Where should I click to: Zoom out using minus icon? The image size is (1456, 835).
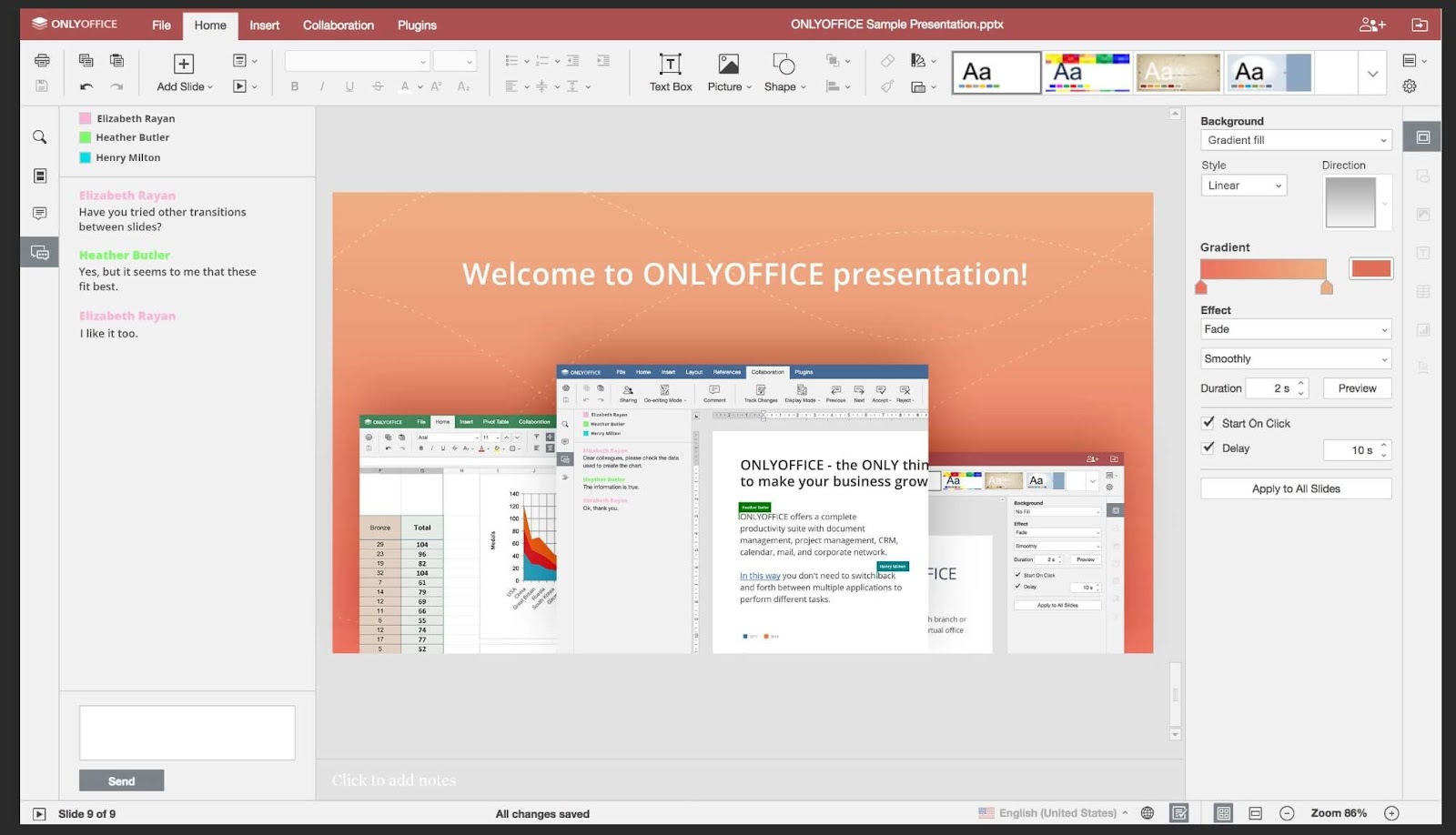pos(1287,813)
